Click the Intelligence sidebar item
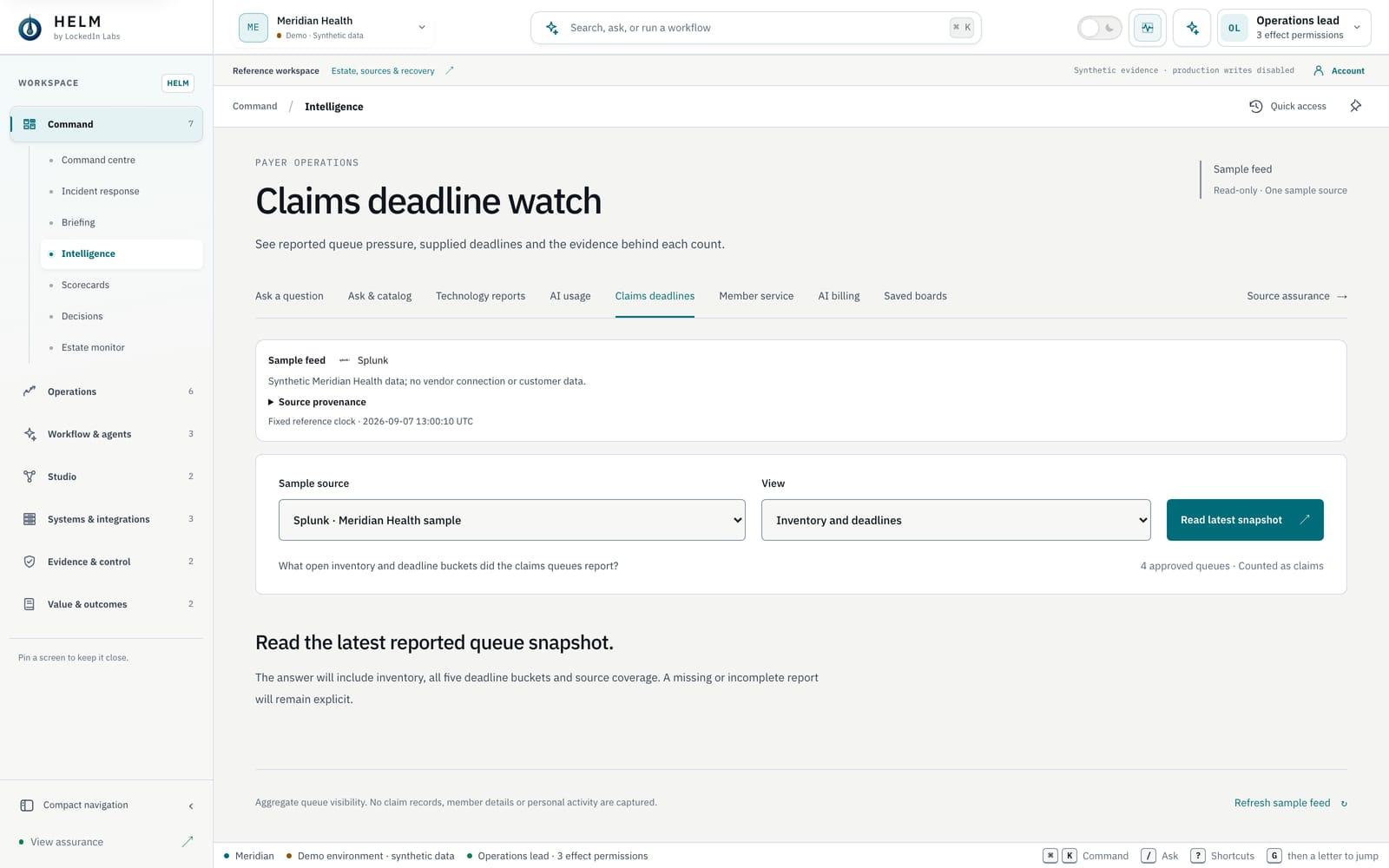This screenshot has height=868, width=1389. (x=122, y=253)
